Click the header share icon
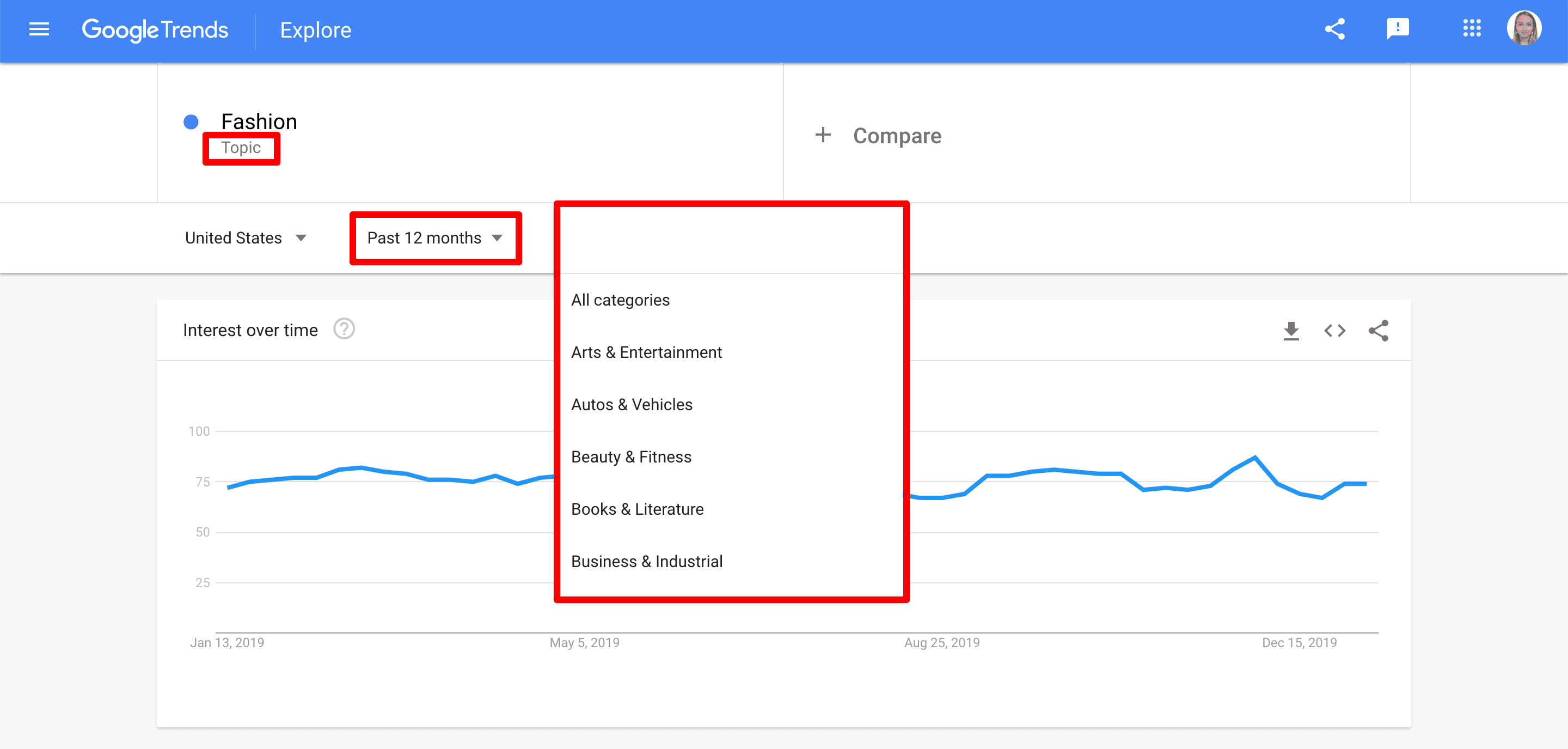1568x749 pixels. 1335,29
